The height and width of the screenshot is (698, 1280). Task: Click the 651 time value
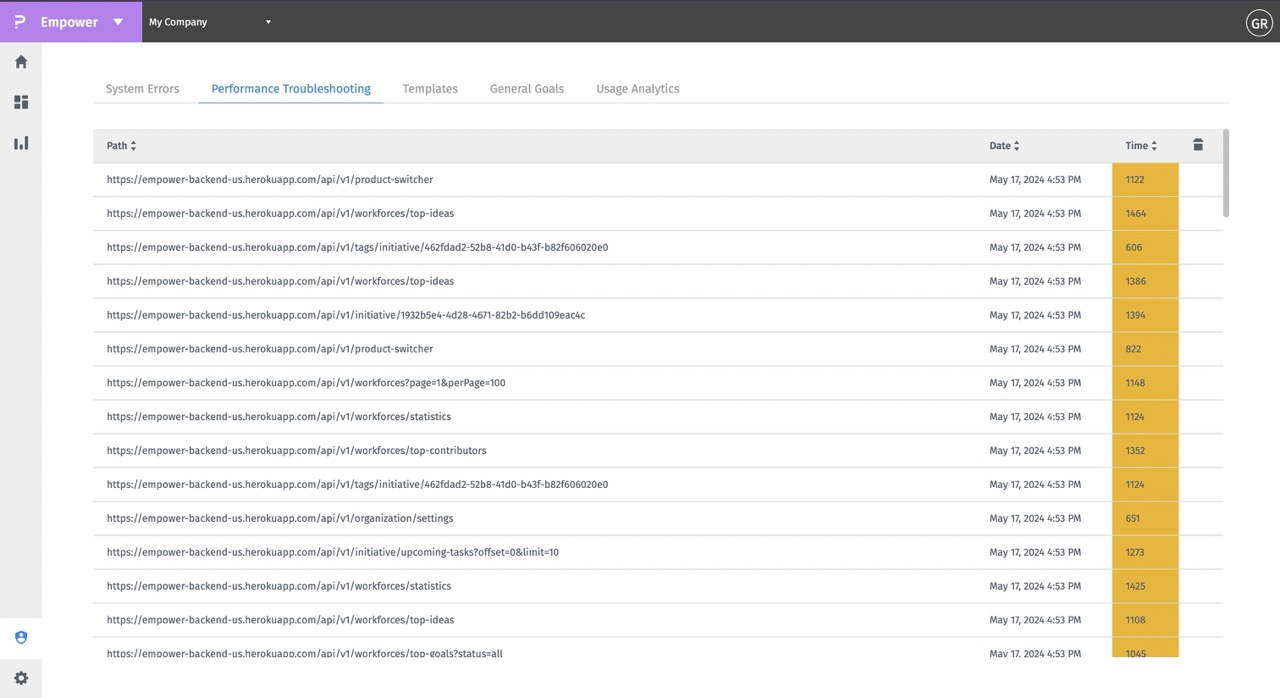click(1133, 519)
